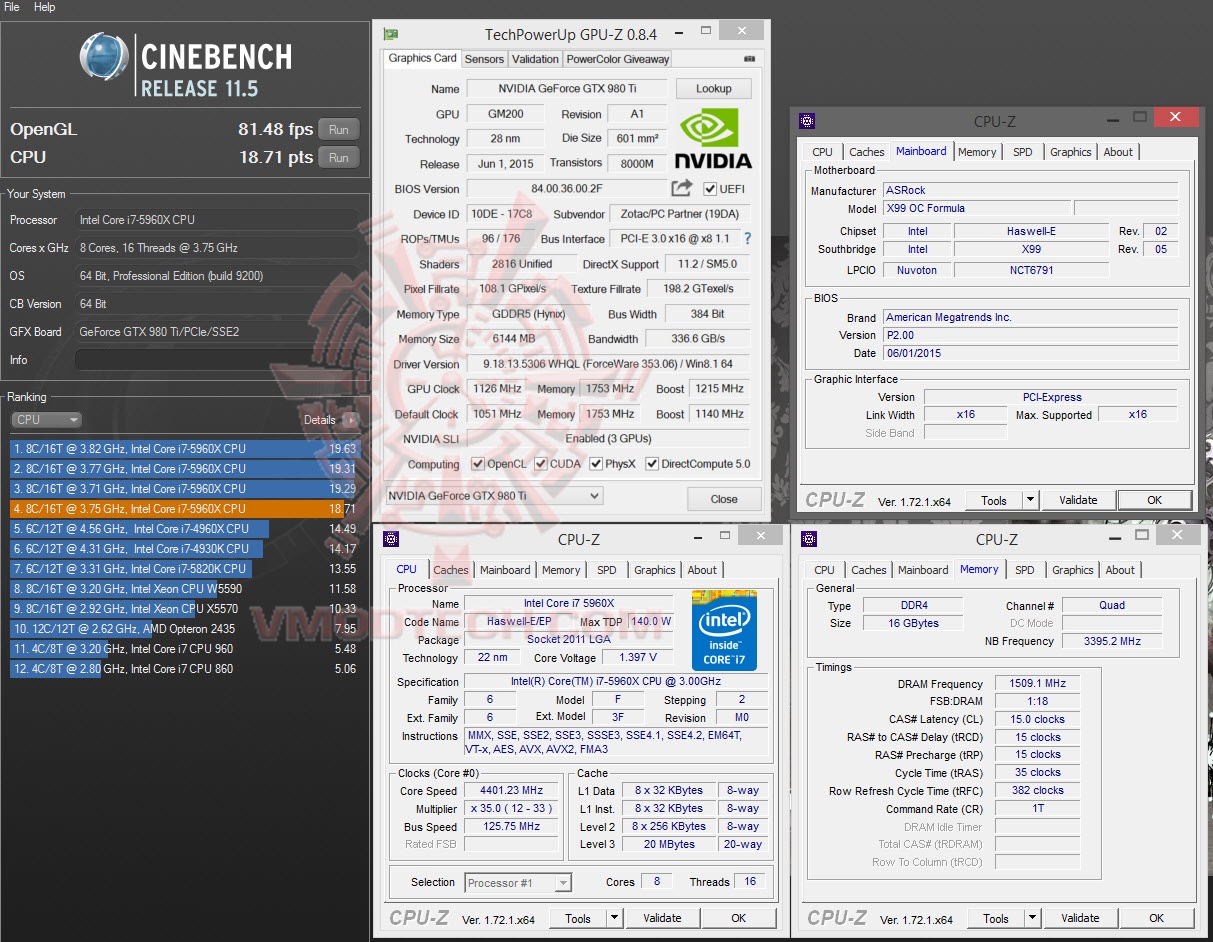1213x942 pixels.
Task: Switch to the Sensors tab in GPU-Z
Action: pyautogui.click(x=484, y=59)
